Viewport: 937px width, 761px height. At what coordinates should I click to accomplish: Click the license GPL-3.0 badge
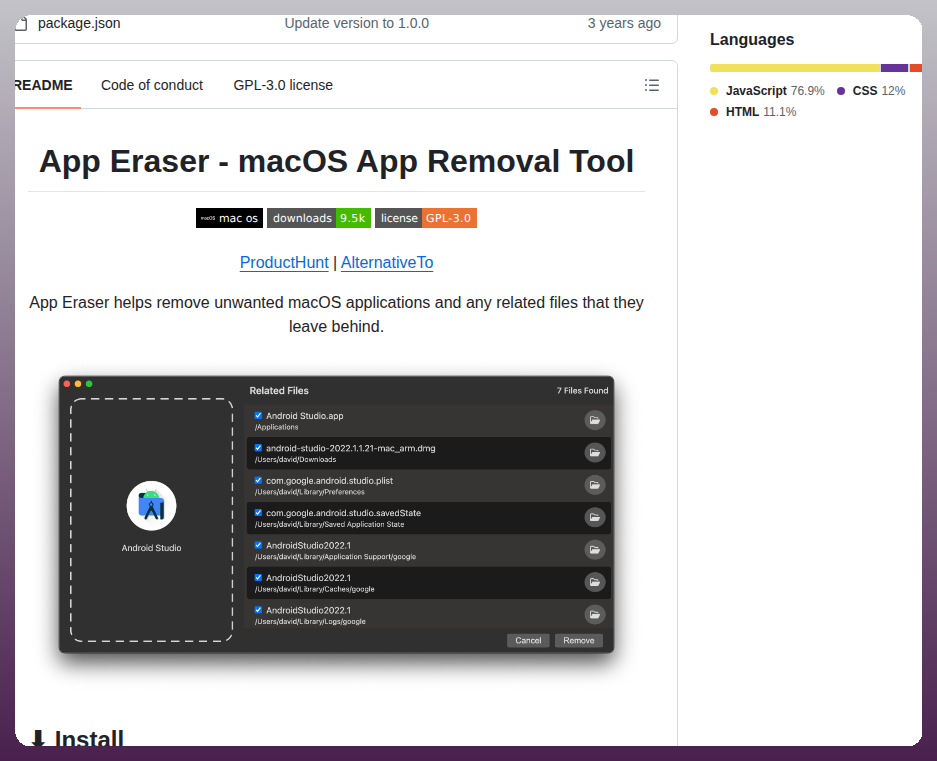point(425,218)
